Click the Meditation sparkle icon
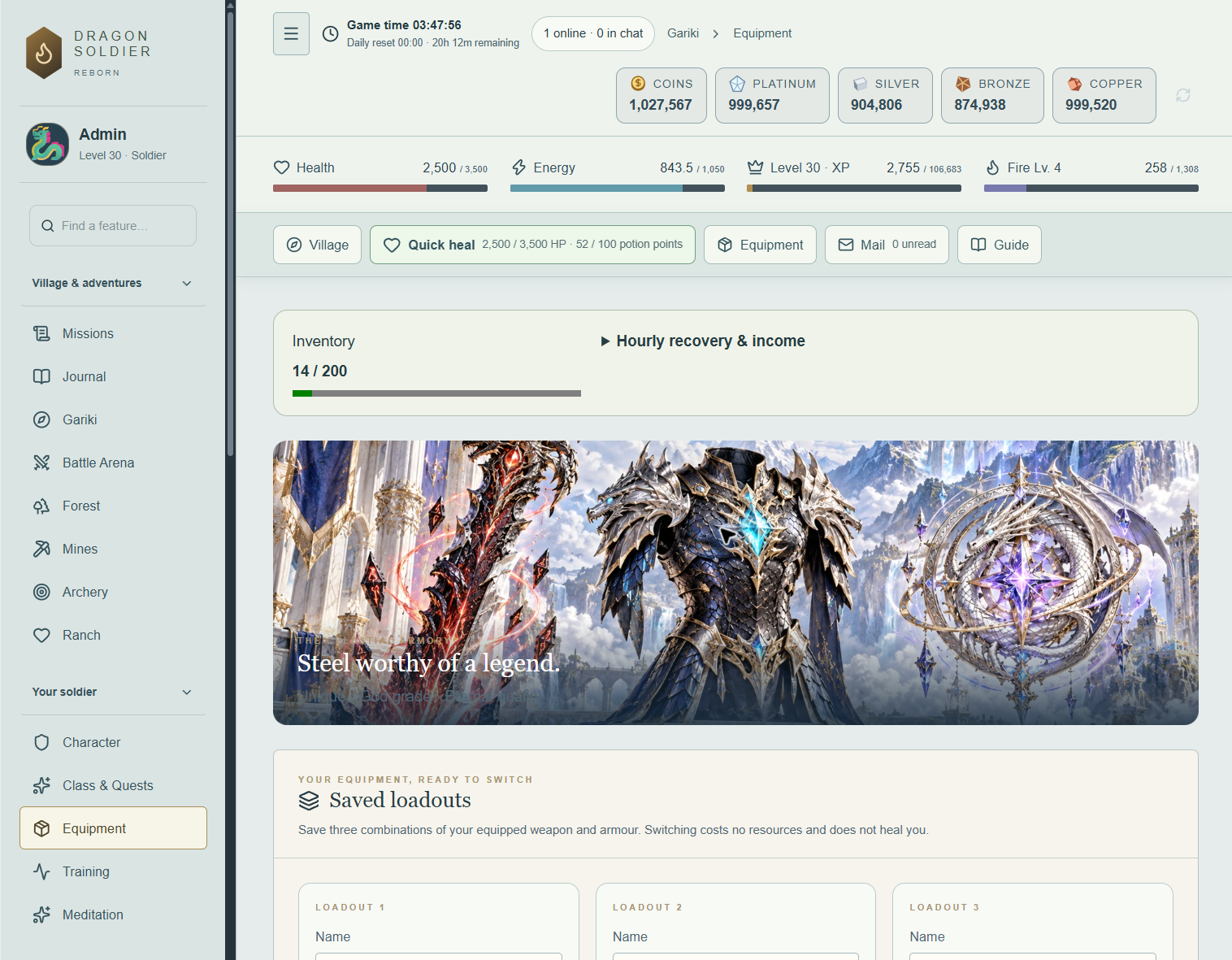Viewport: 1232px width, 960px height. click(x=41, y=914)
